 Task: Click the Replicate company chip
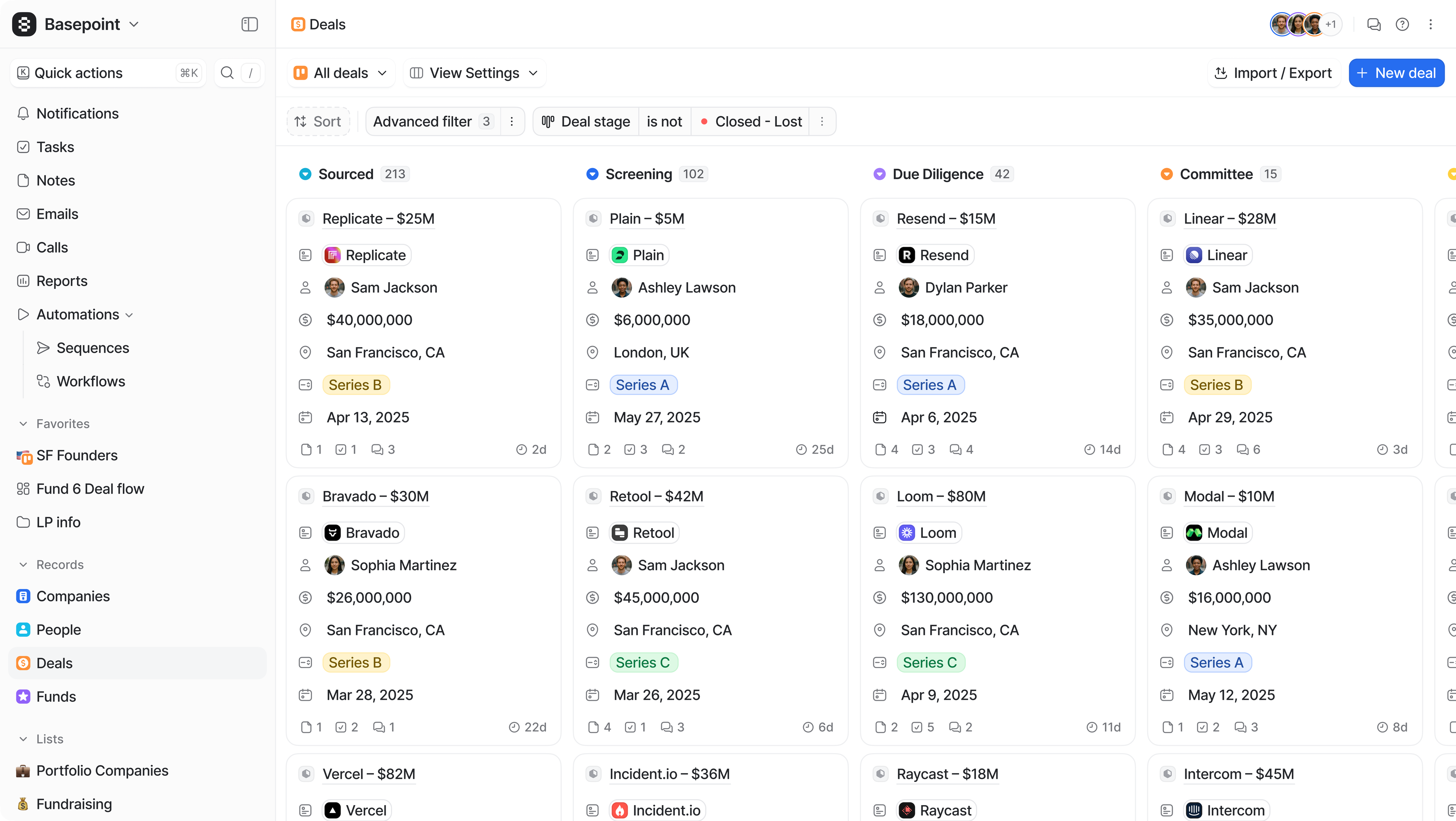click(366, 255)
